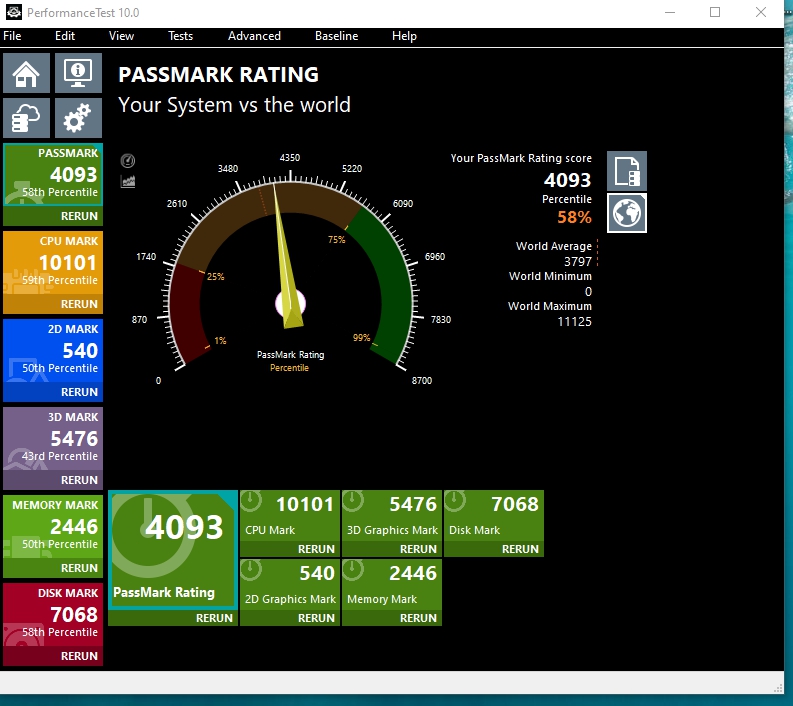The image size is (793, 706).
Task: Open the Tests menu
Action: pyautogui.click(x=181, y=36)
